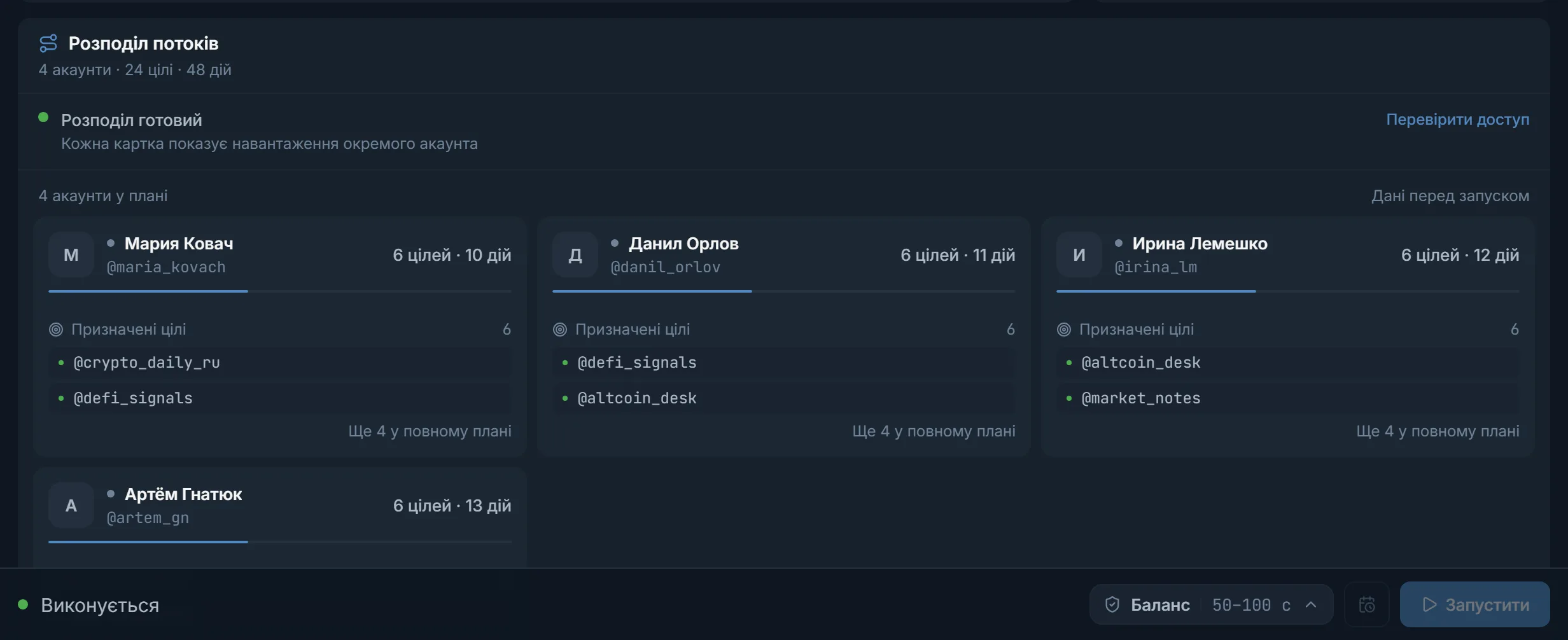The image size is (1568, 640).
Task: Click the targets count "6" in Мария Ковач's card
Action: click(507, 330)
